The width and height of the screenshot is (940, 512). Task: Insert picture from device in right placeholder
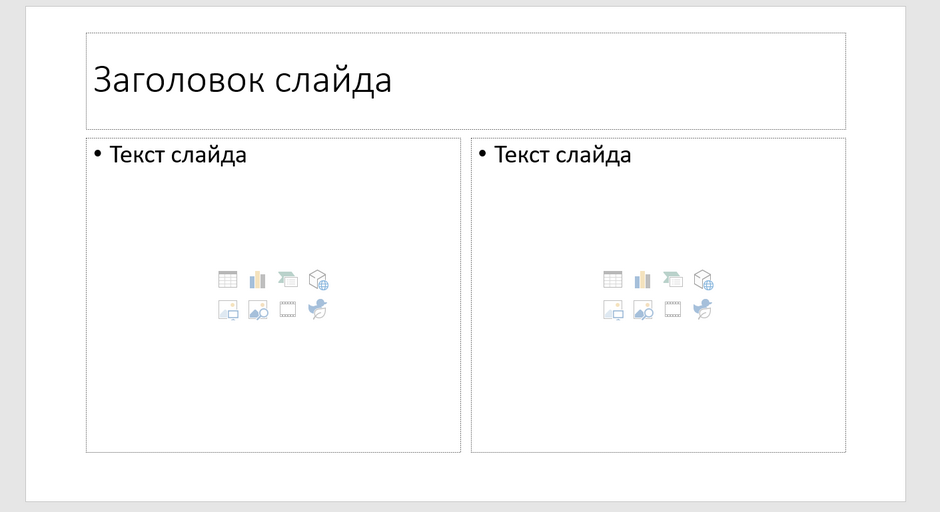[x=613, y=310]
